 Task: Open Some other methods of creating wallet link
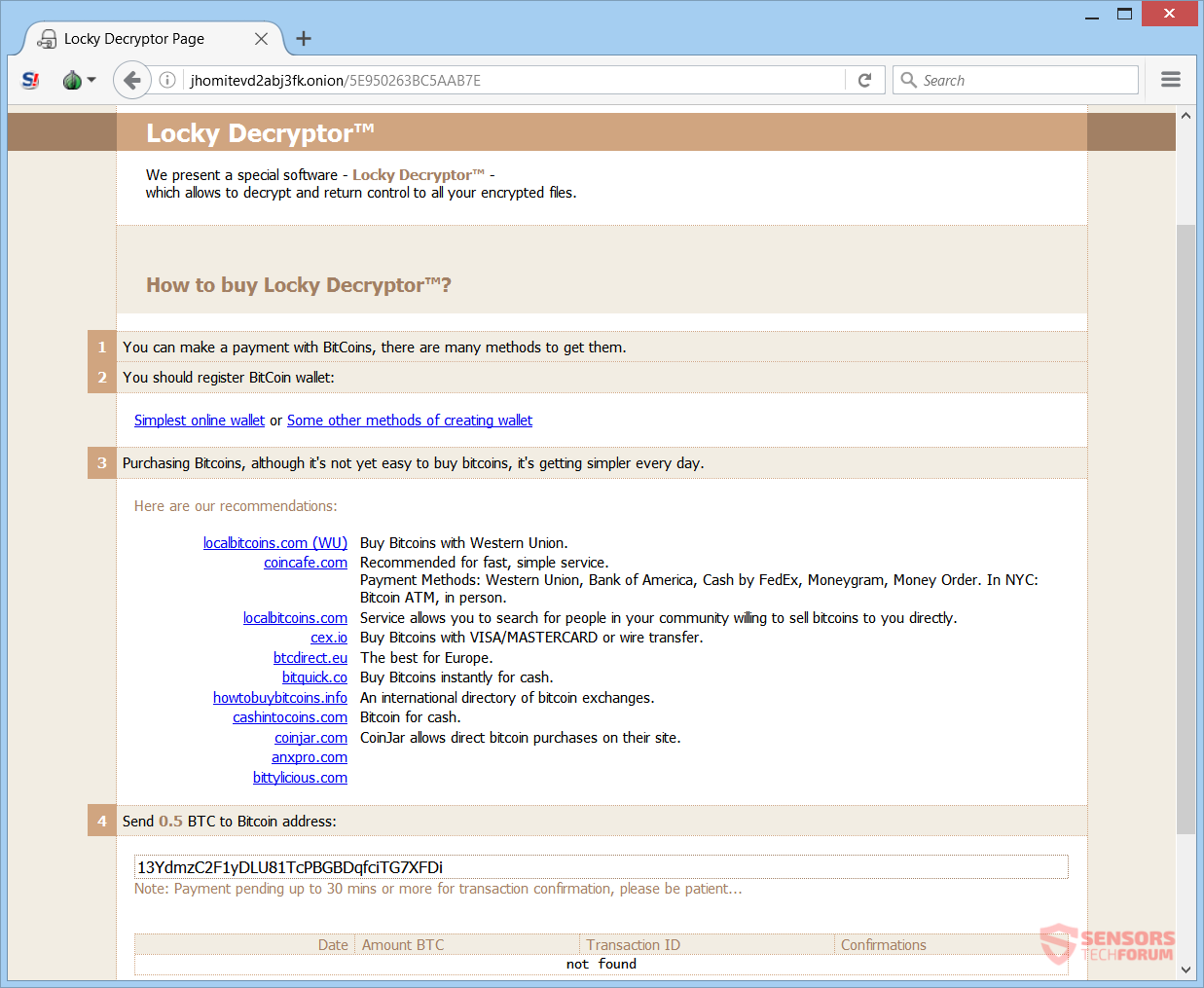click(x=410, y=421)
